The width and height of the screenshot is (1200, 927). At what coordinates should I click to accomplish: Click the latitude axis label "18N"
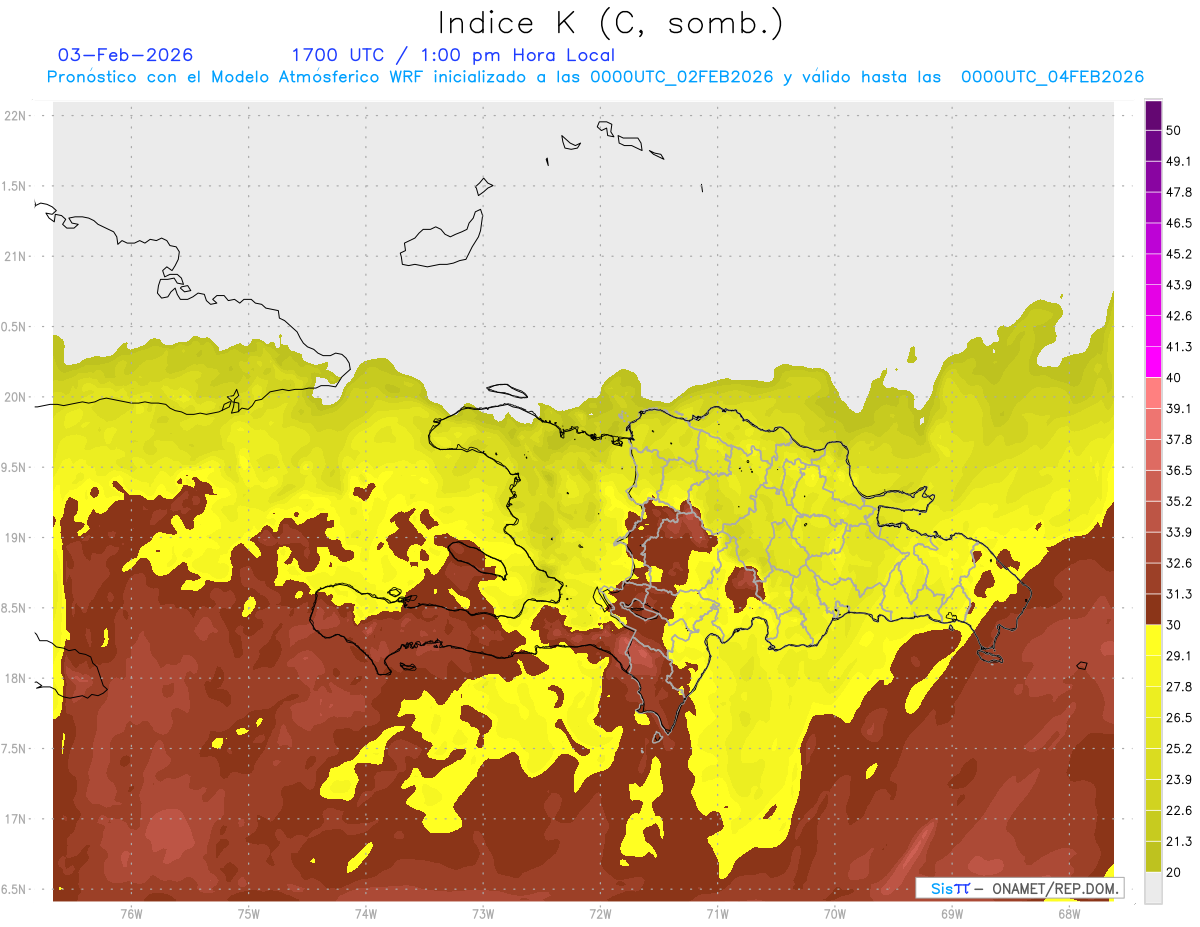pyautogui.click(x=17, y=679)
